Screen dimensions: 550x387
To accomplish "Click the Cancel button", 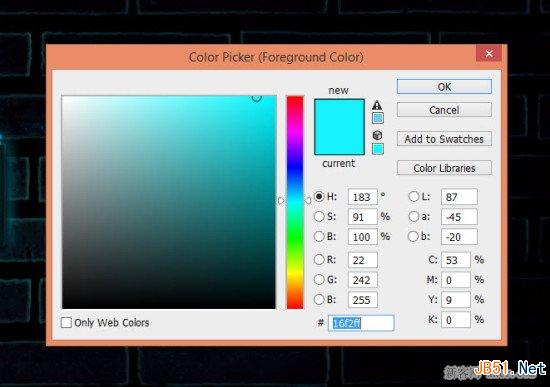I will (444, 110).
